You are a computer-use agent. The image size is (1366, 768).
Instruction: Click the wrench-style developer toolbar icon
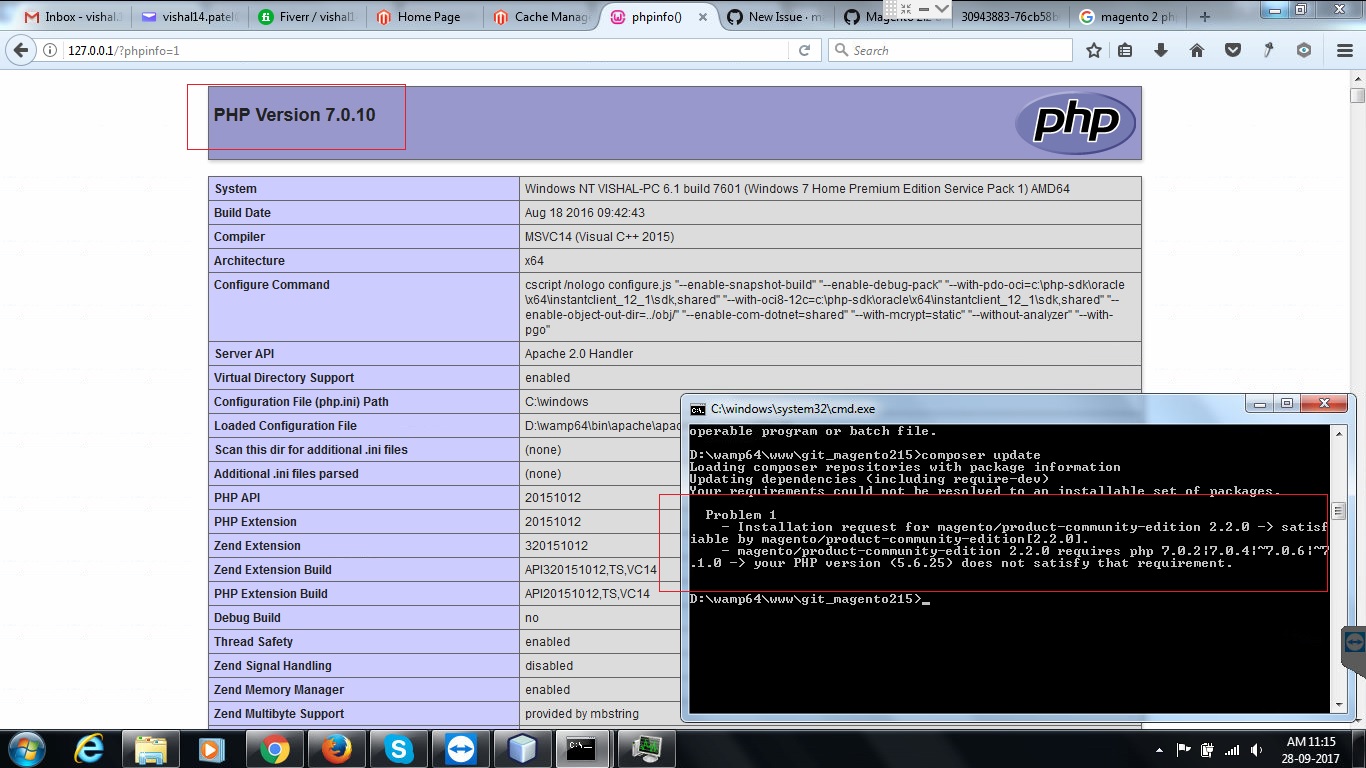point(1268,50)
